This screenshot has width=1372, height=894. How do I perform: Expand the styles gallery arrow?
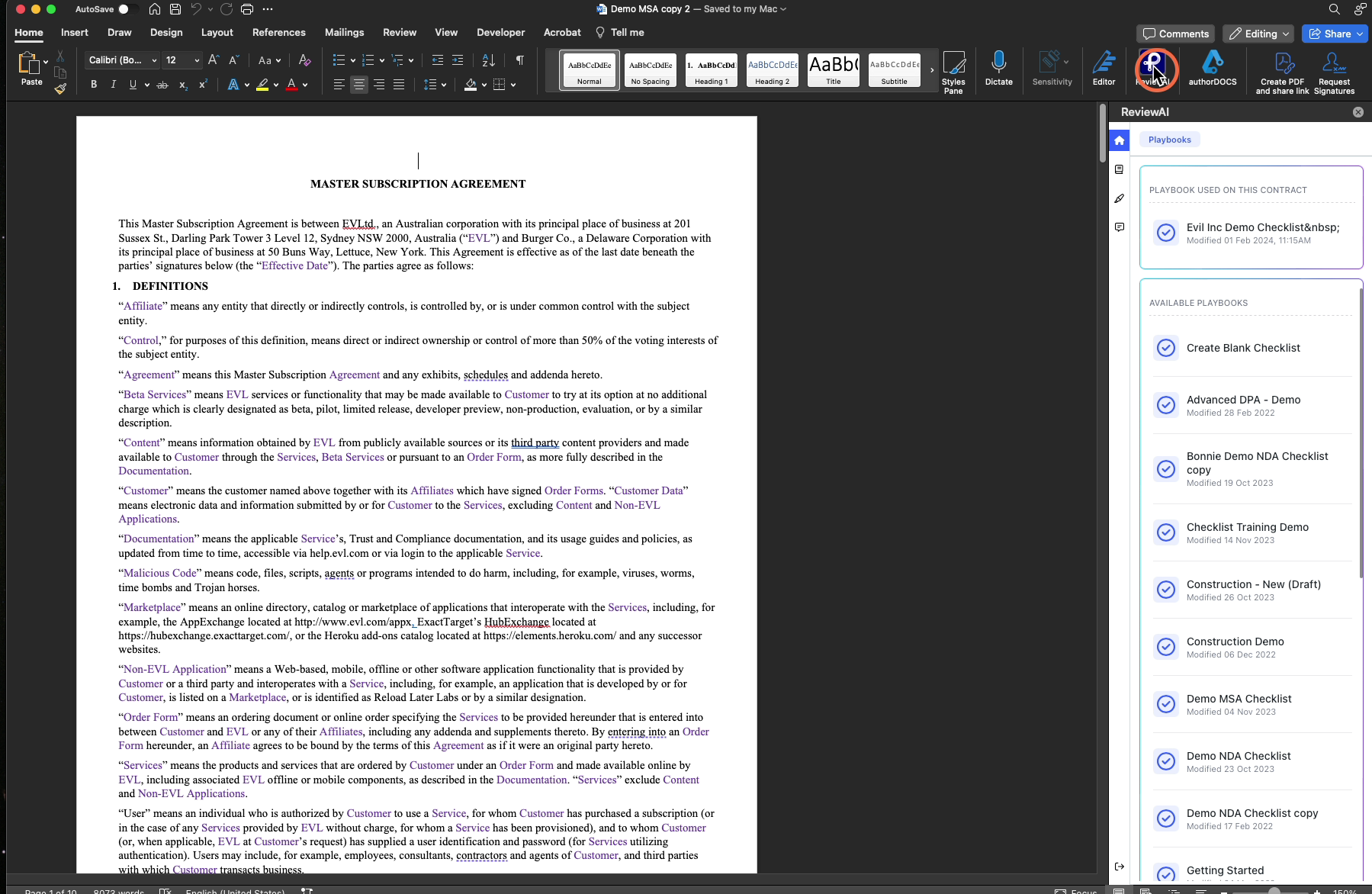(932, 70)
